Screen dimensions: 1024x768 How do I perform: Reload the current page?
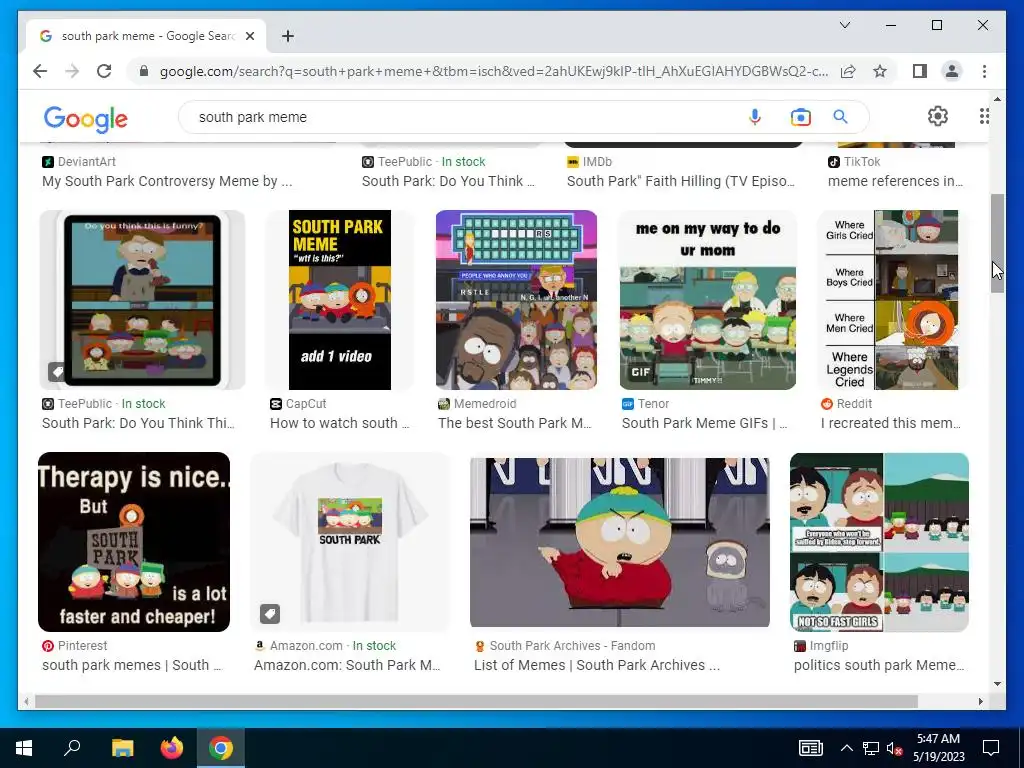point(104,71)
